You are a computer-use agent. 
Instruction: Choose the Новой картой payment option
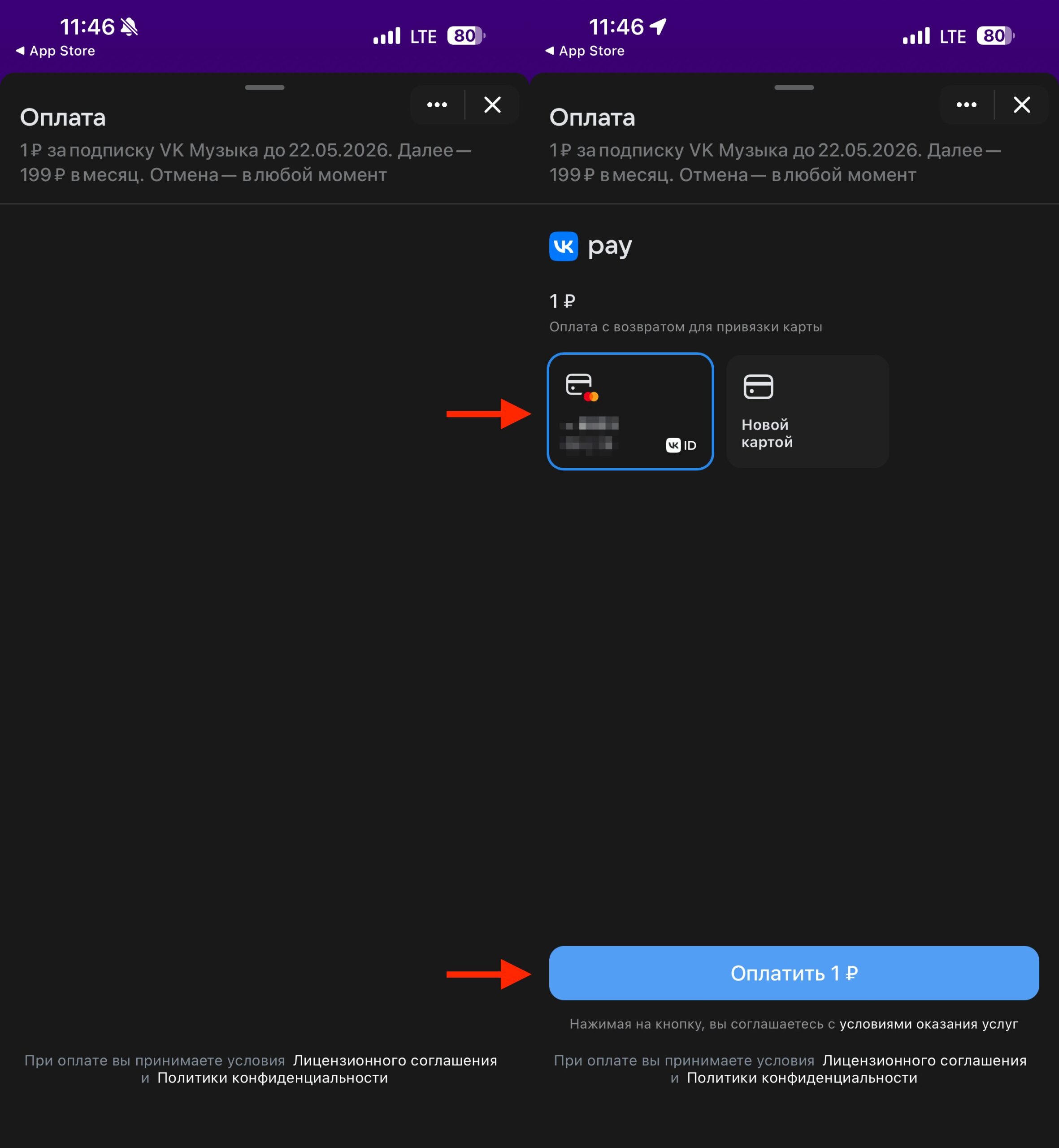(807, 411)
